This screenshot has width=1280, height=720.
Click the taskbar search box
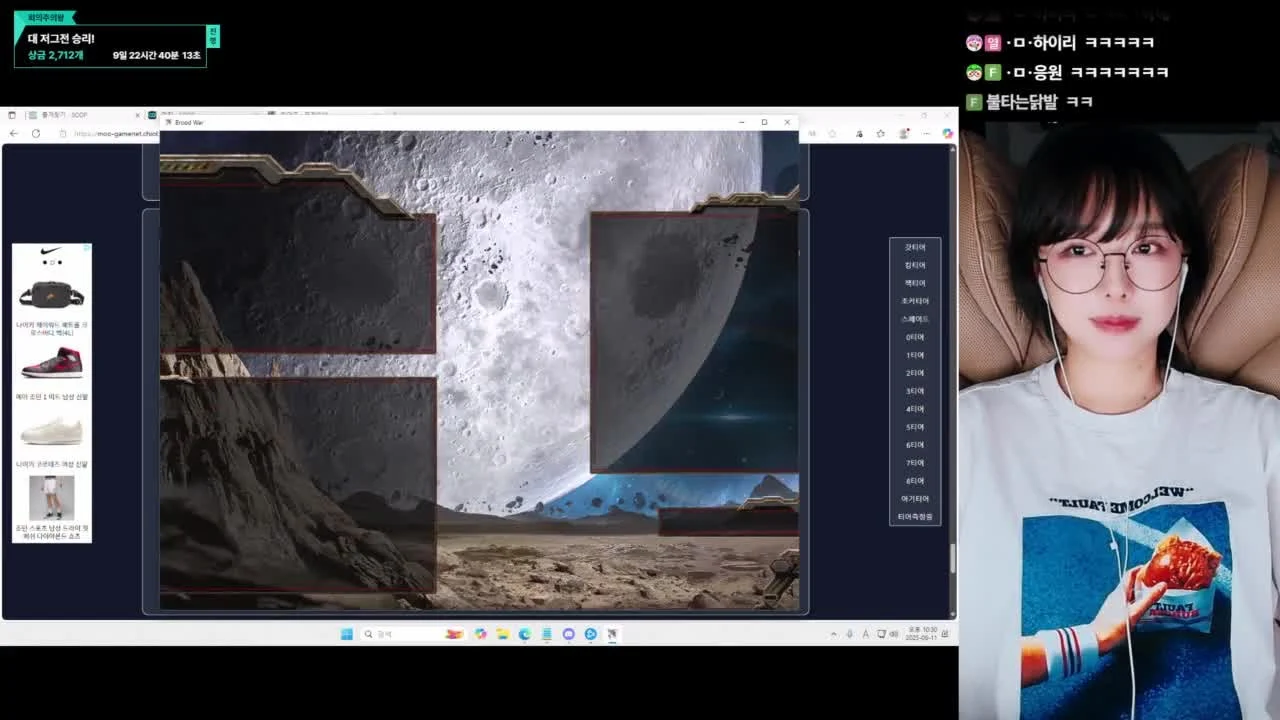point(415,634)
